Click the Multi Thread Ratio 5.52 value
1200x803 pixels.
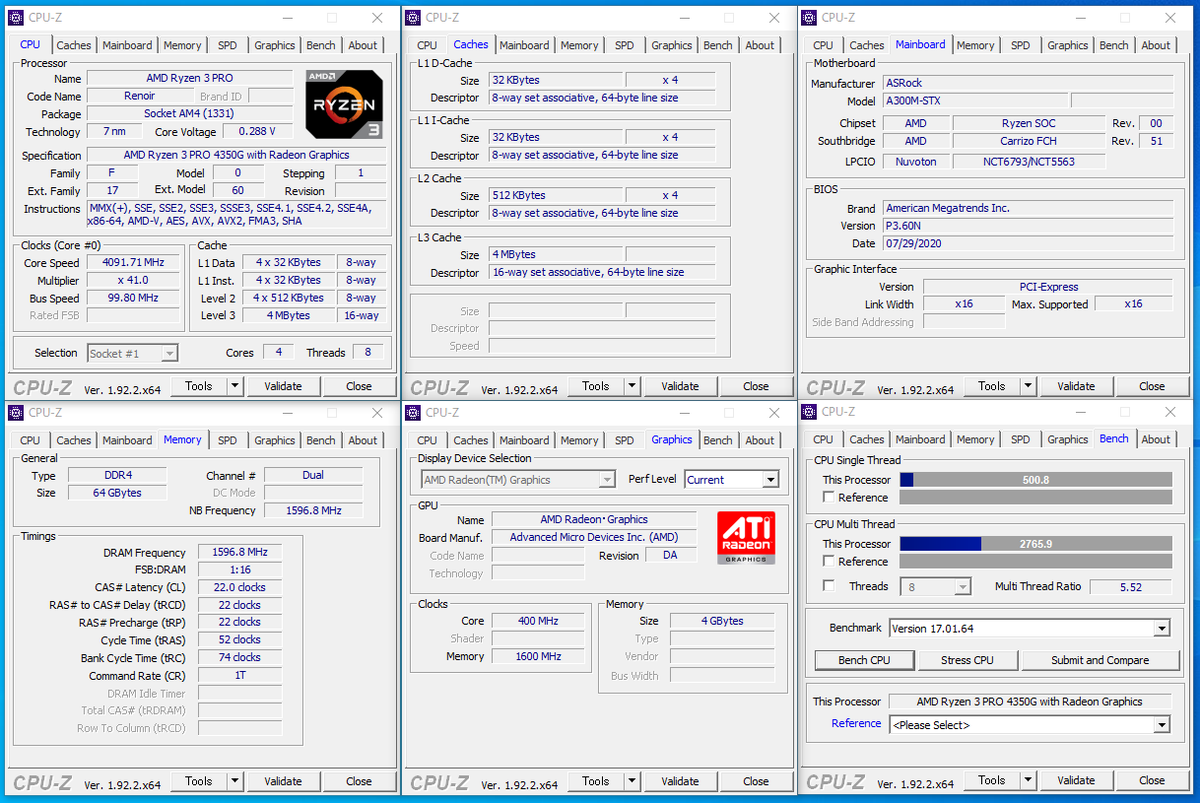1130,587
